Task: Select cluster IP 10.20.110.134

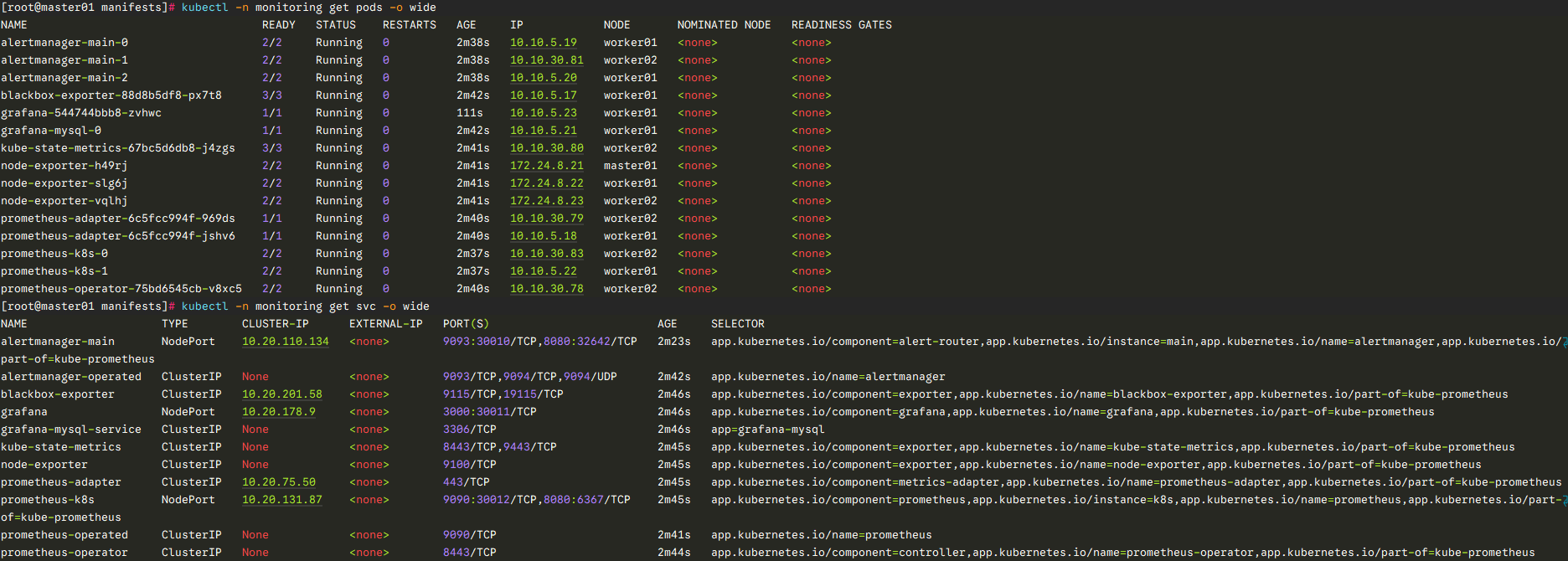Action: coord(285,342)
